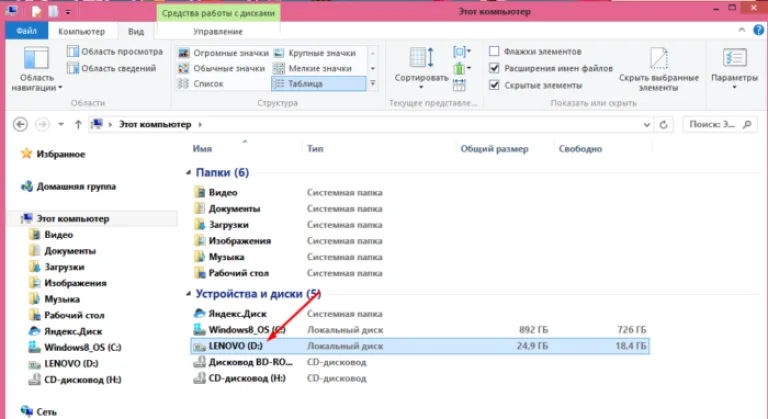Image resolution: width=768 pixels, height=419 pixels.
Task: Select Windows8_OS (C:) in the sidebar
Action: click(x=74, y=347)
